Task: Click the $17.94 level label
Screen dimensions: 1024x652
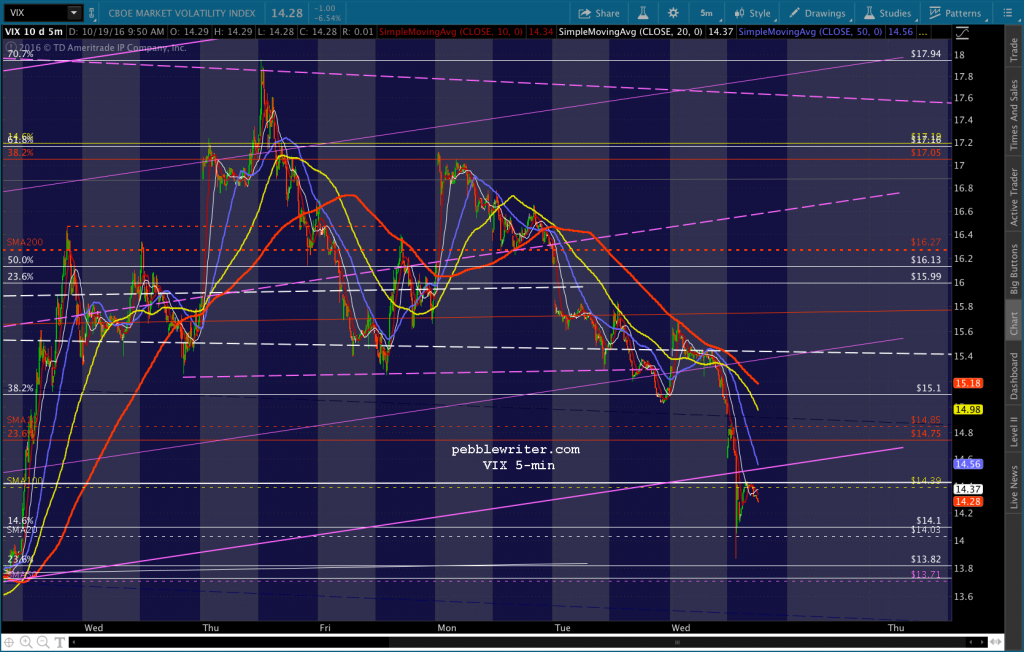Action: tap(925, 54)
